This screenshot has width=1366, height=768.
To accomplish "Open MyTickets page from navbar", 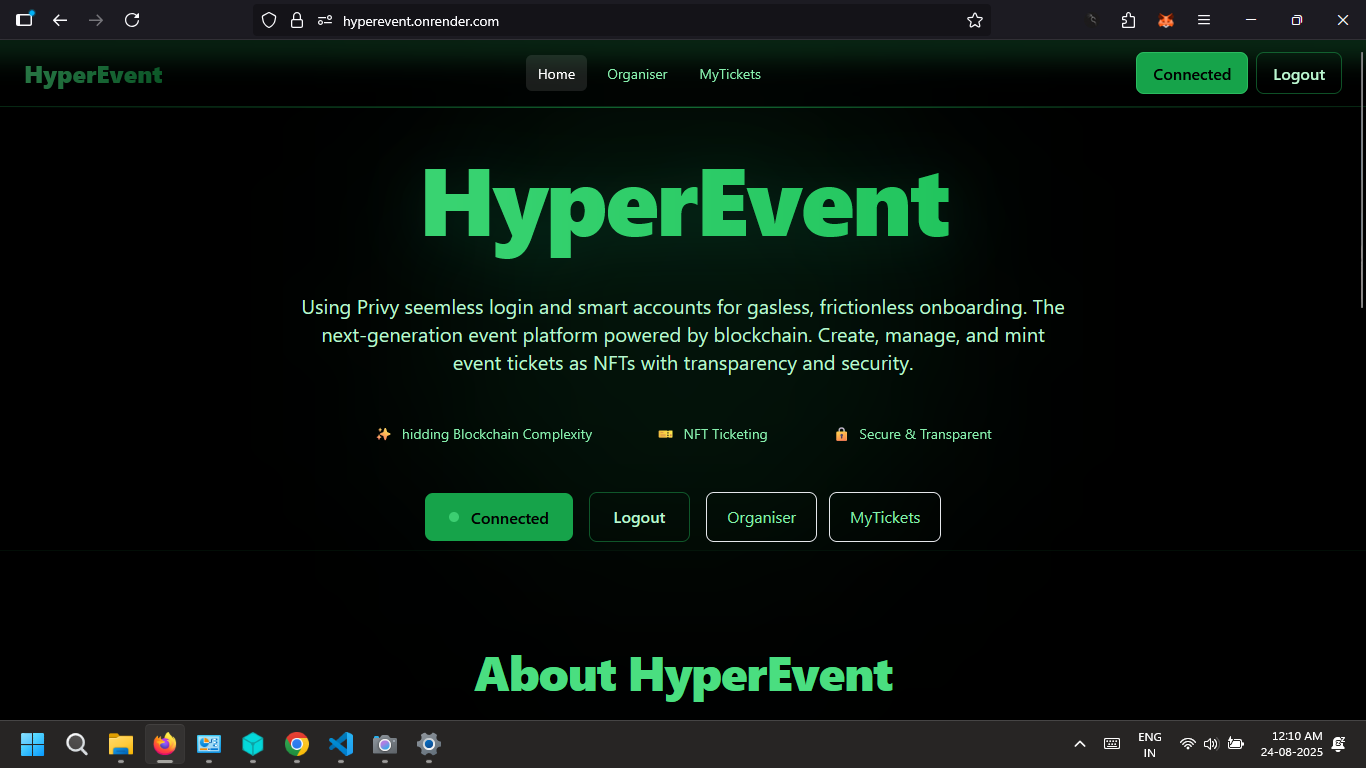I will click(x=730, y=74).
